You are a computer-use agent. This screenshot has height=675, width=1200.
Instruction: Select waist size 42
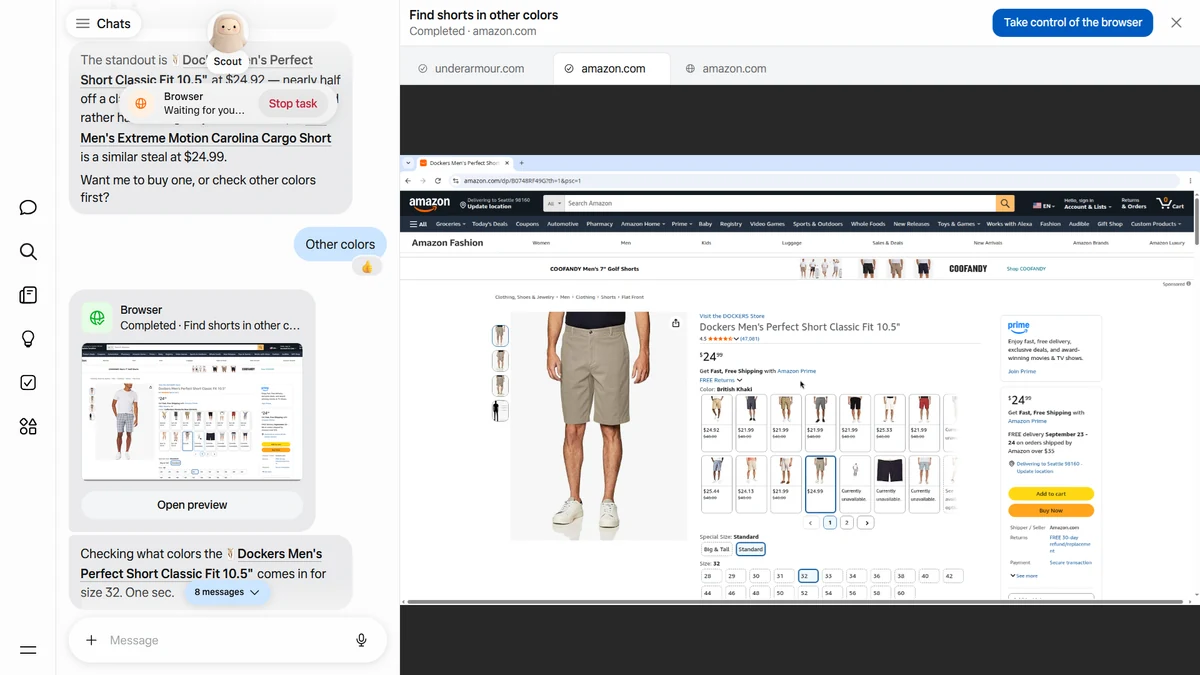pos(952,576)
